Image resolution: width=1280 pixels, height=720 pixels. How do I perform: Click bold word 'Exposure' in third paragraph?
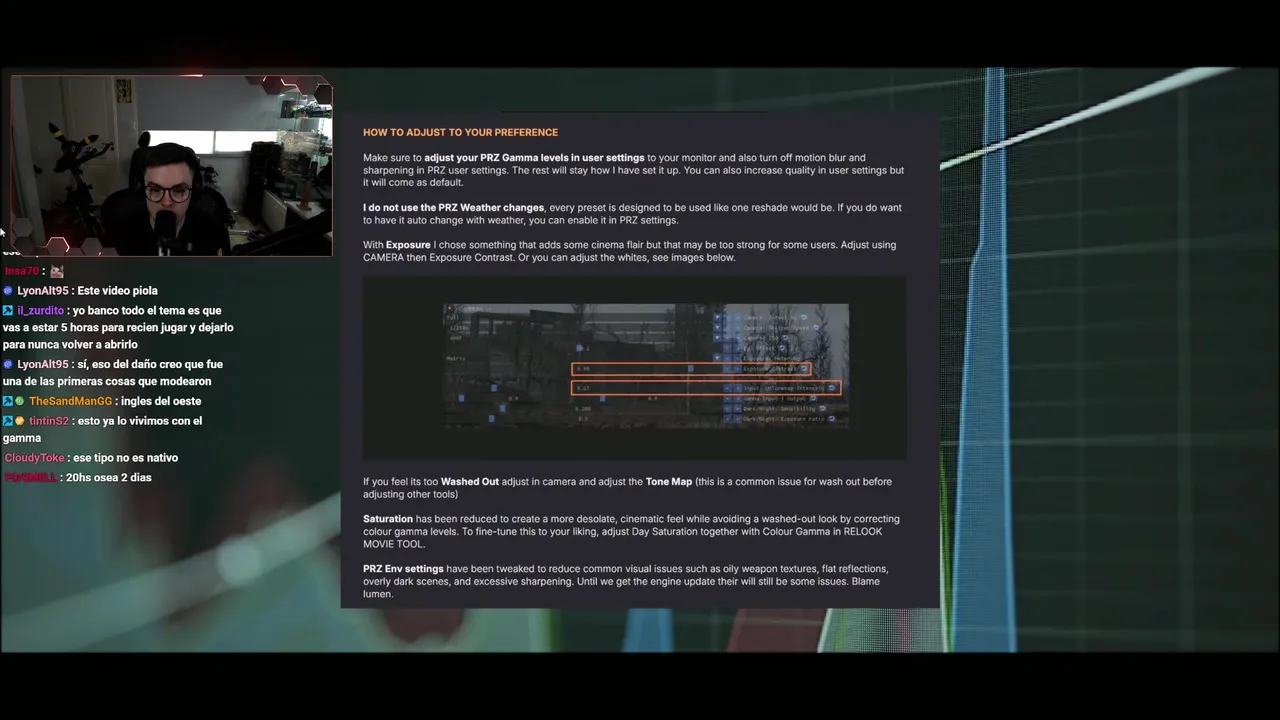click(408, 245)
